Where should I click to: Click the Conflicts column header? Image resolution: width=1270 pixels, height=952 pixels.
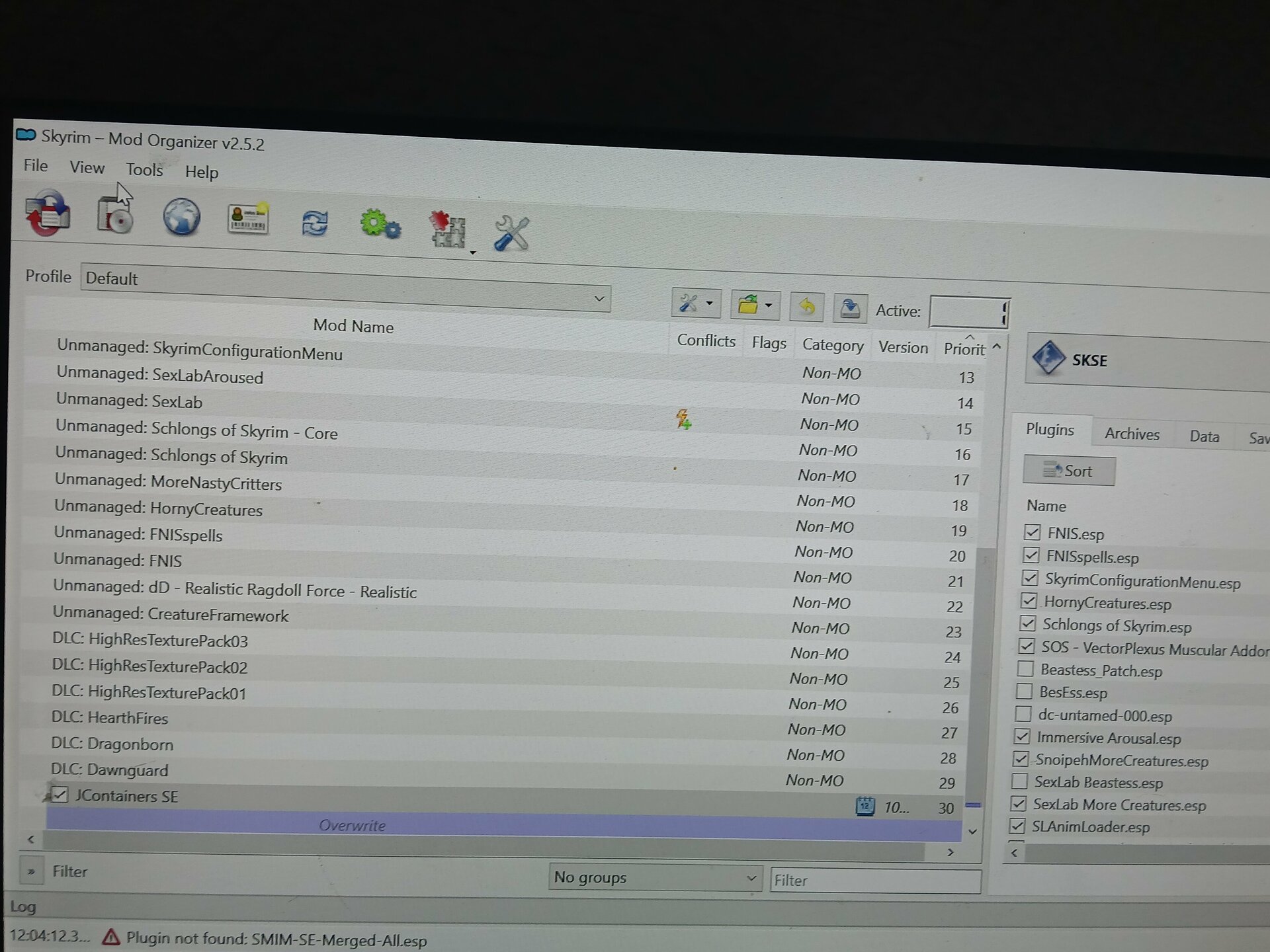click(706, 340)
